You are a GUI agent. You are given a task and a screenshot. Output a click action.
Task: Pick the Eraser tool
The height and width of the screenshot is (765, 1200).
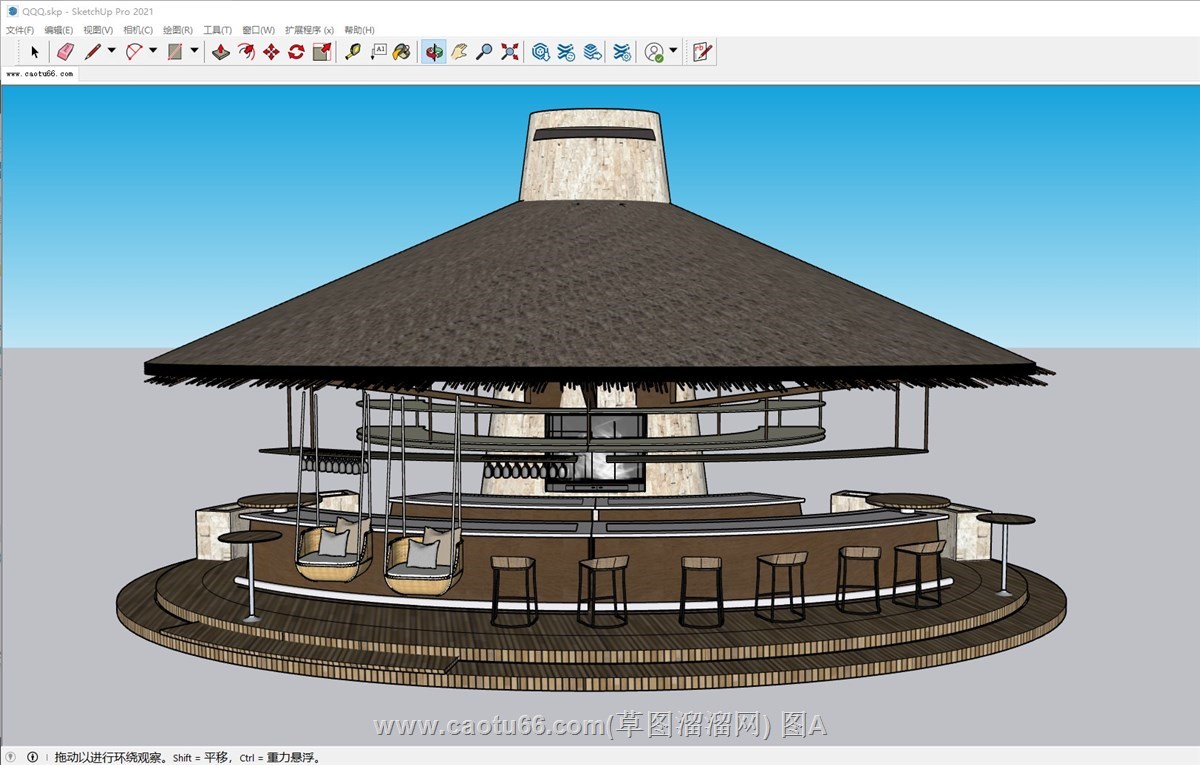[x=65, y=52]
